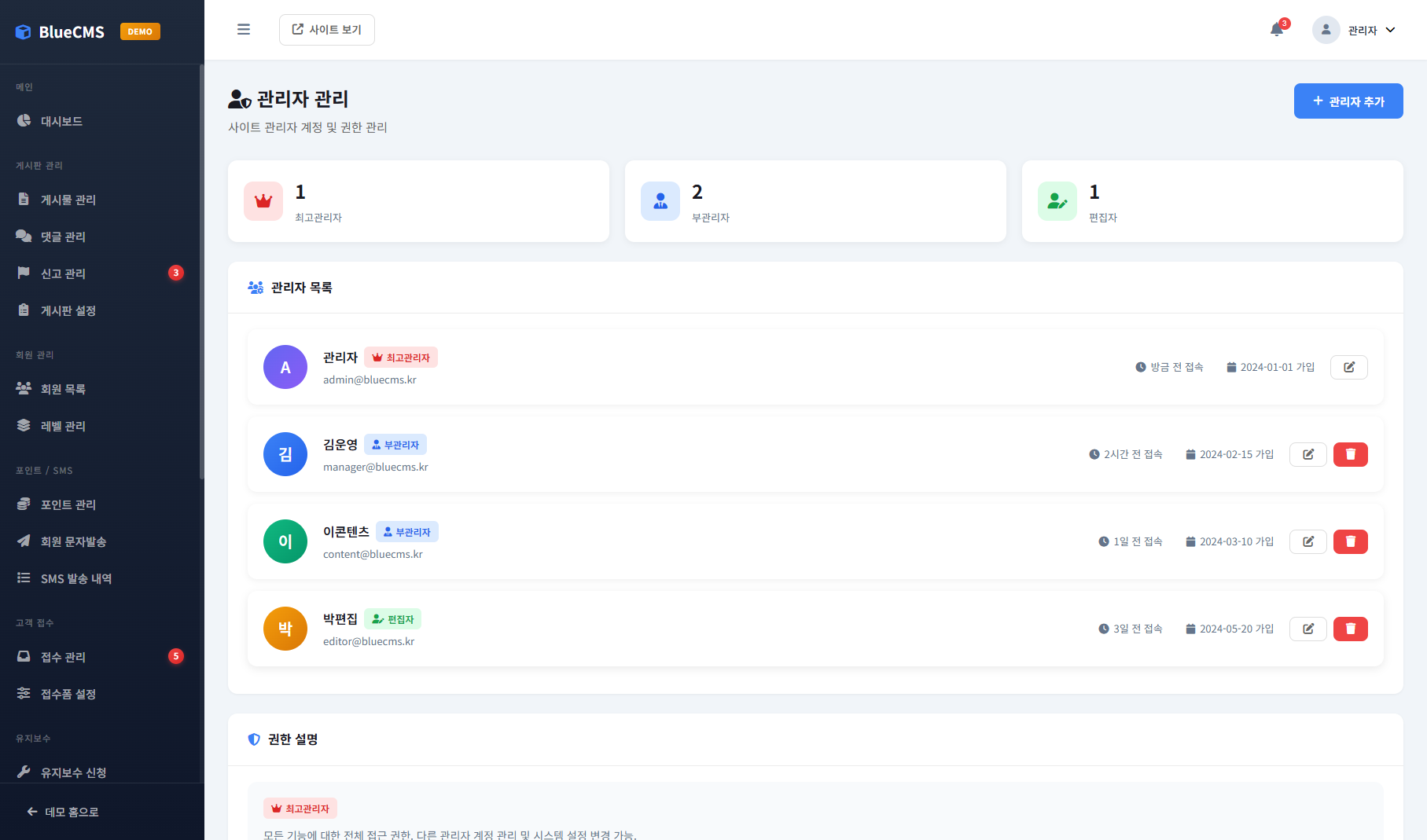1427x840 pixels.
Task: Delete the 박편집 editor account
Action: click(1350, 629)
